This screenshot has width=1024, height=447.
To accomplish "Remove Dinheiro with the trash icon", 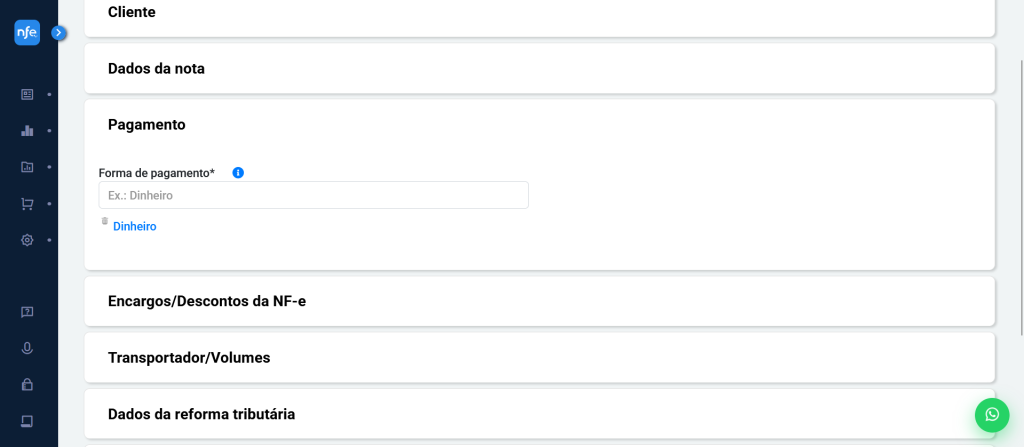I will point(104,221).
